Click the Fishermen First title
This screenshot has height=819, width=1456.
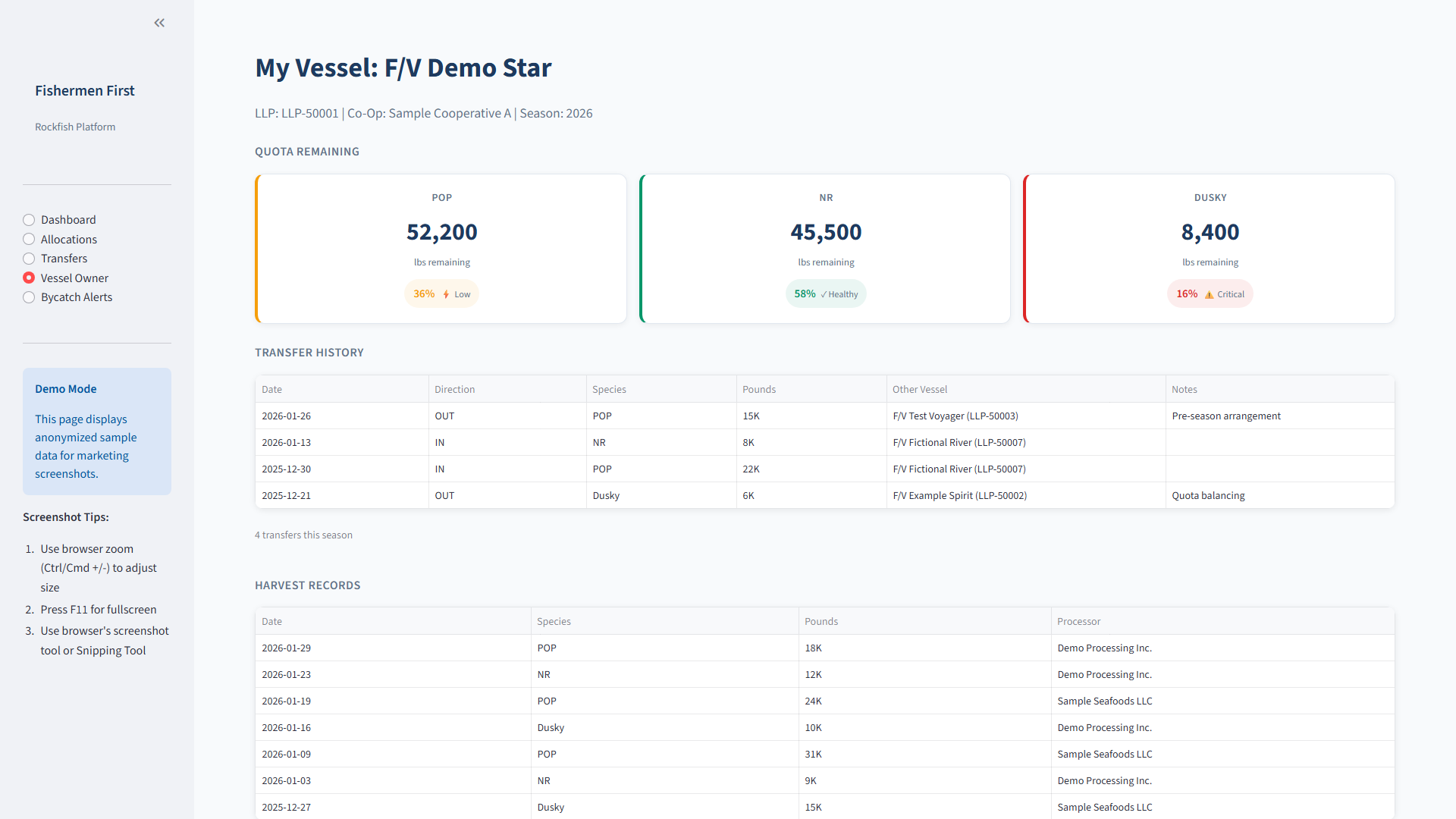point(84,90)
